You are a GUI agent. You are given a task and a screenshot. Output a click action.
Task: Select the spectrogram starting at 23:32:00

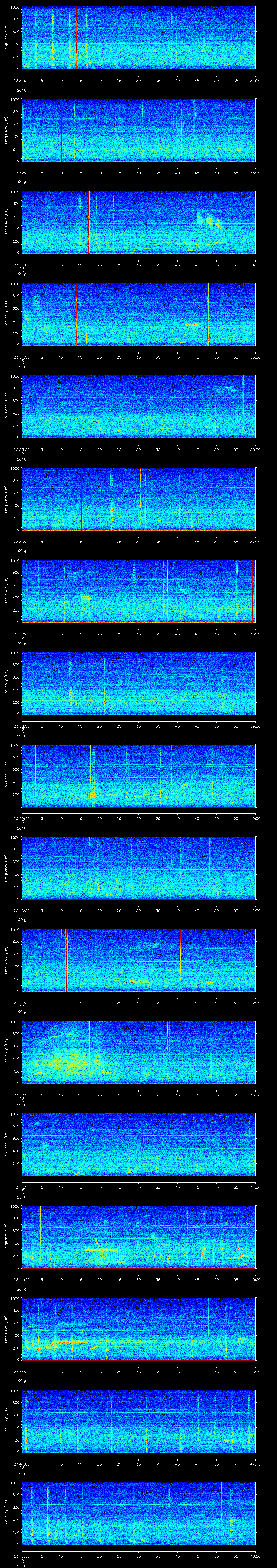pos(139,130)
